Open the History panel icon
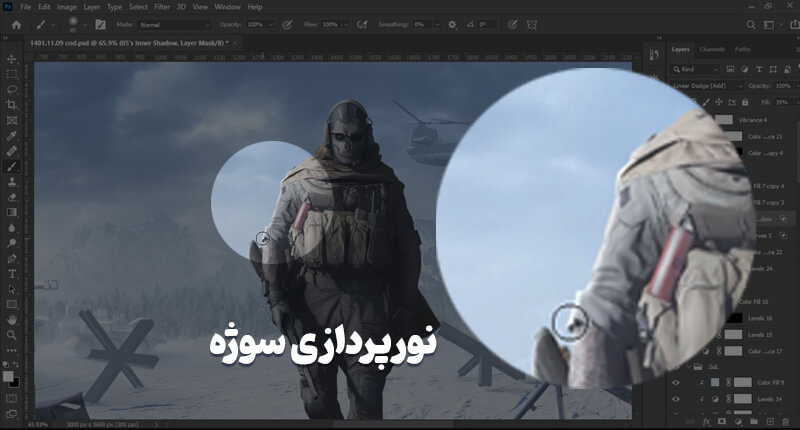 pyautogui.click(x=654, y=55)
